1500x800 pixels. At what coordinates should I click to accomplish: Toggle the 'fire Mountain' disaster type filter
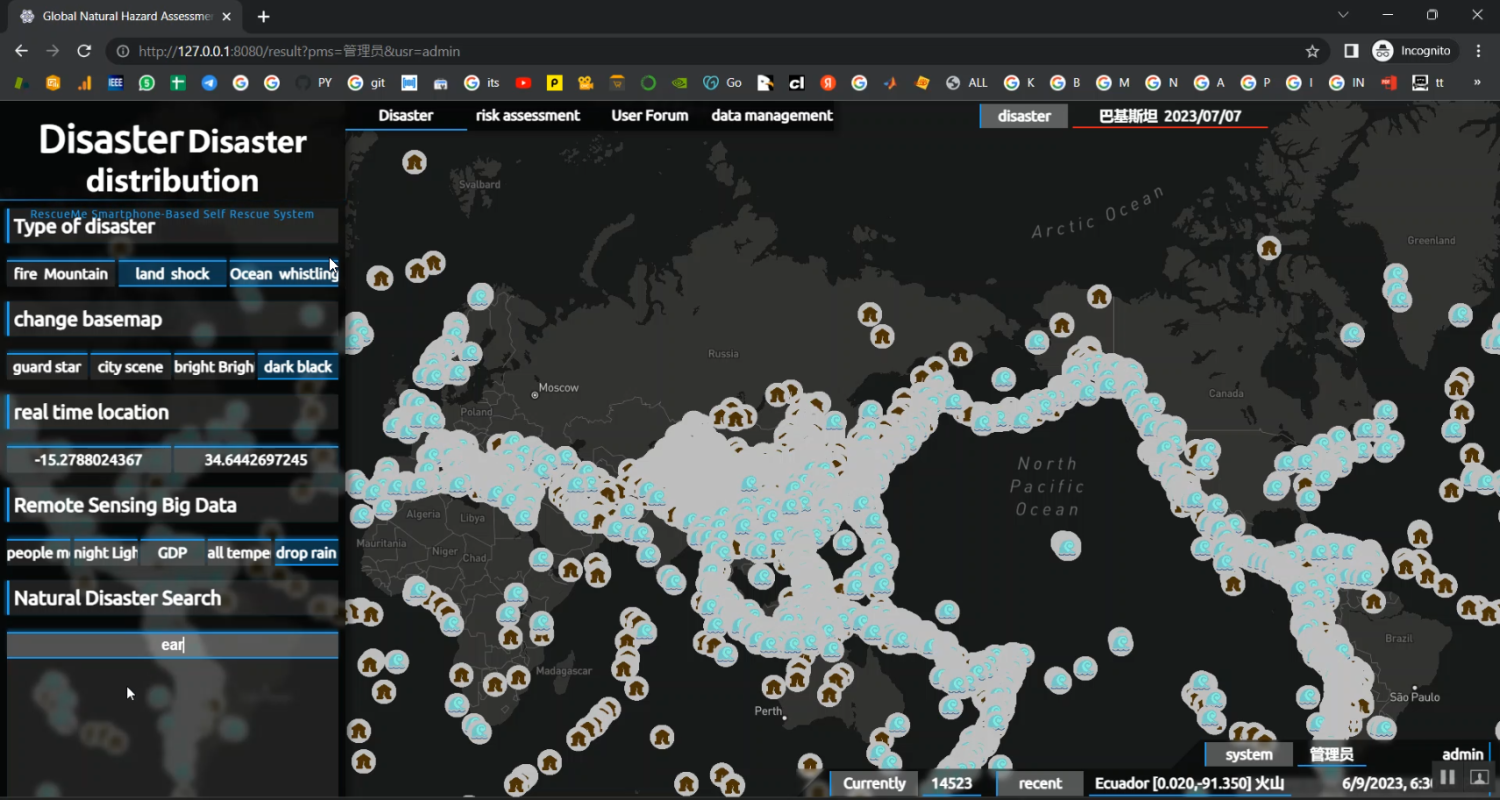tap(61, 274)
